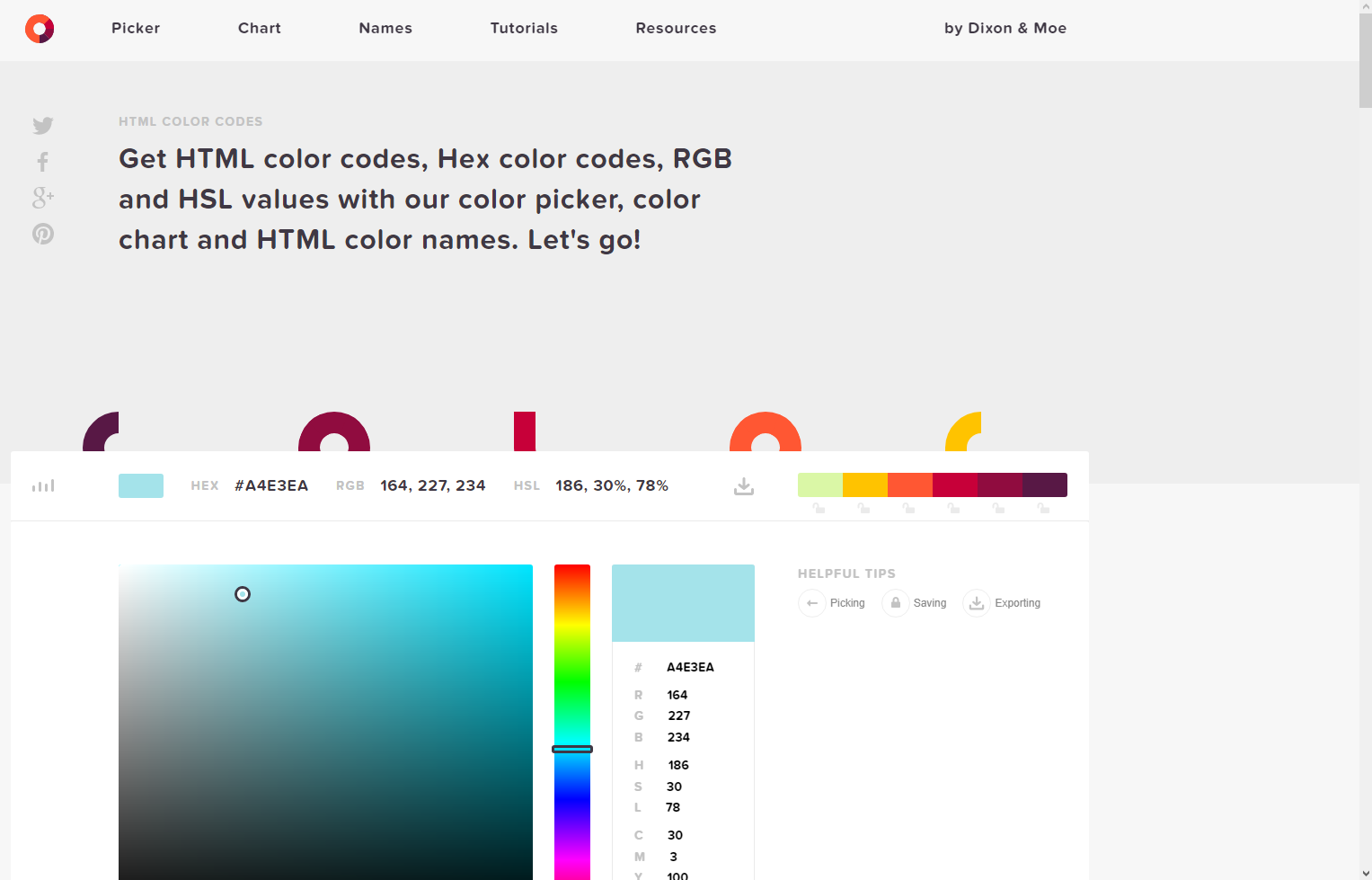1372x880 pixels.
Task: Toggle the lock under the last palette swatch
Action: 1044,508
